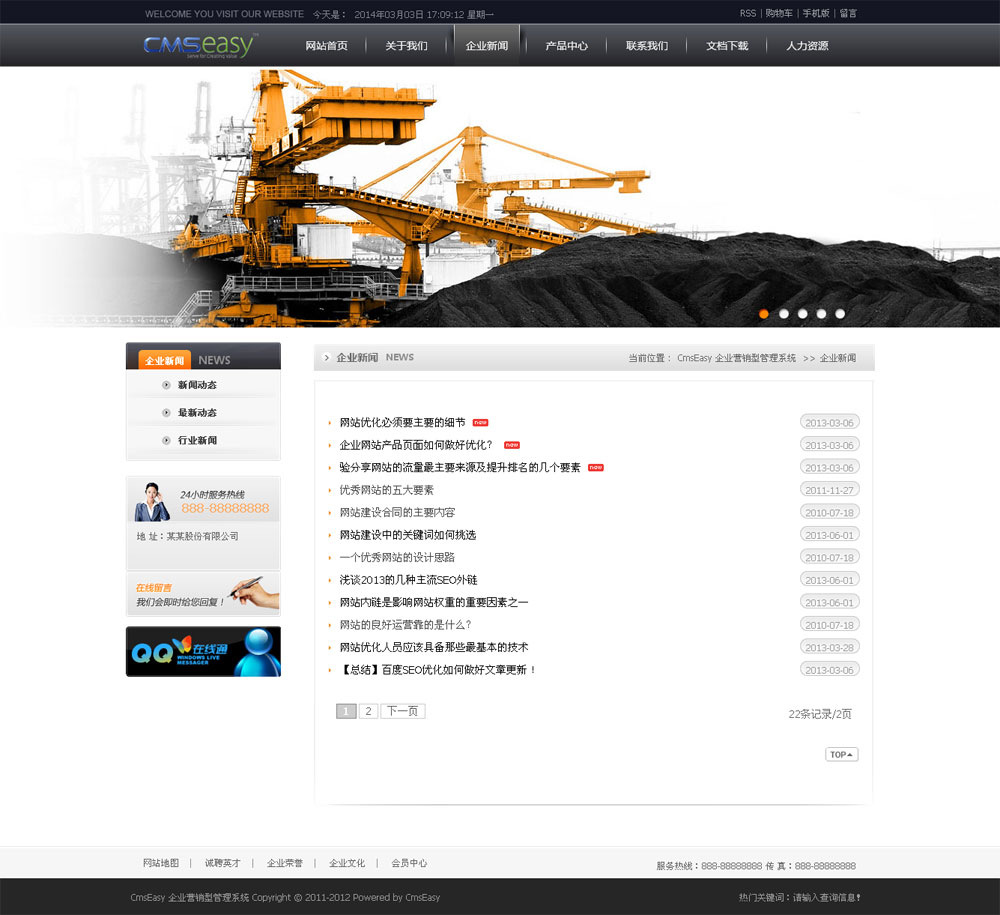The width and height of the screenshot is (1000, 915).
Task: Go to 网站首页 in navigation bar
Action: (x=326, y=46)
